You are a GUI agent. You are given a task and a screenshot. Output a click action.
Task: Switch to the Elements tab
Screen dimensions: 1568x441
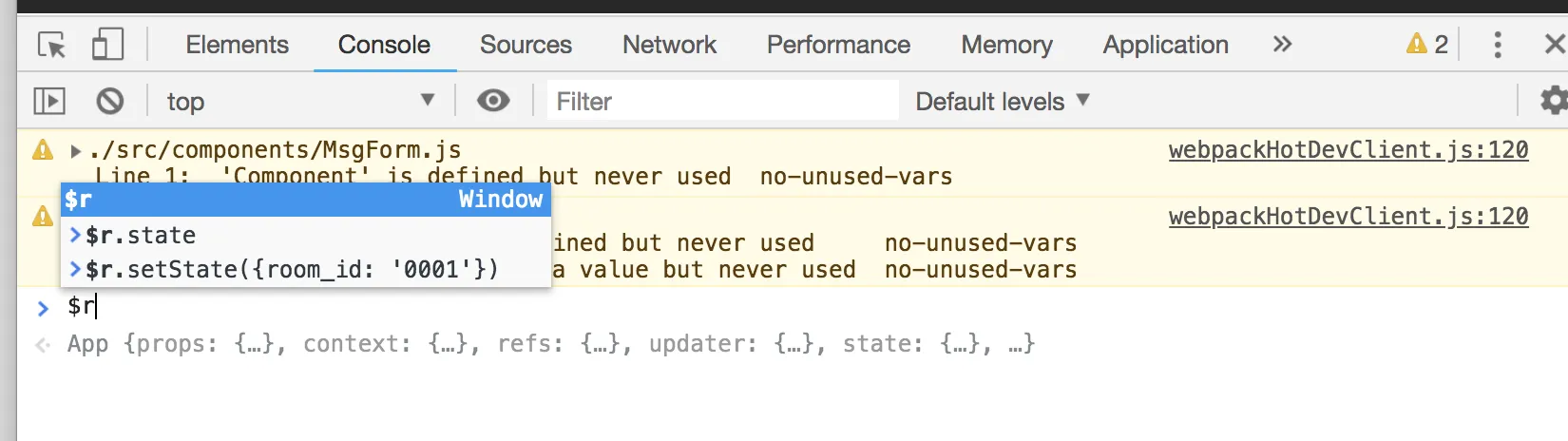237,45
